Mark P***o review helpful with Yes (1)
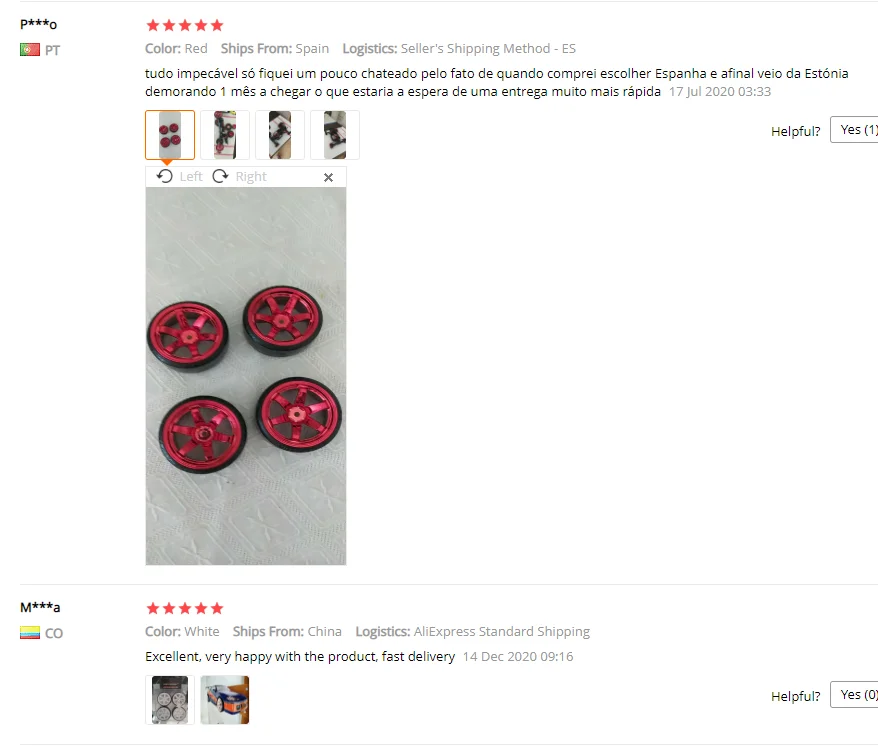 854,130
